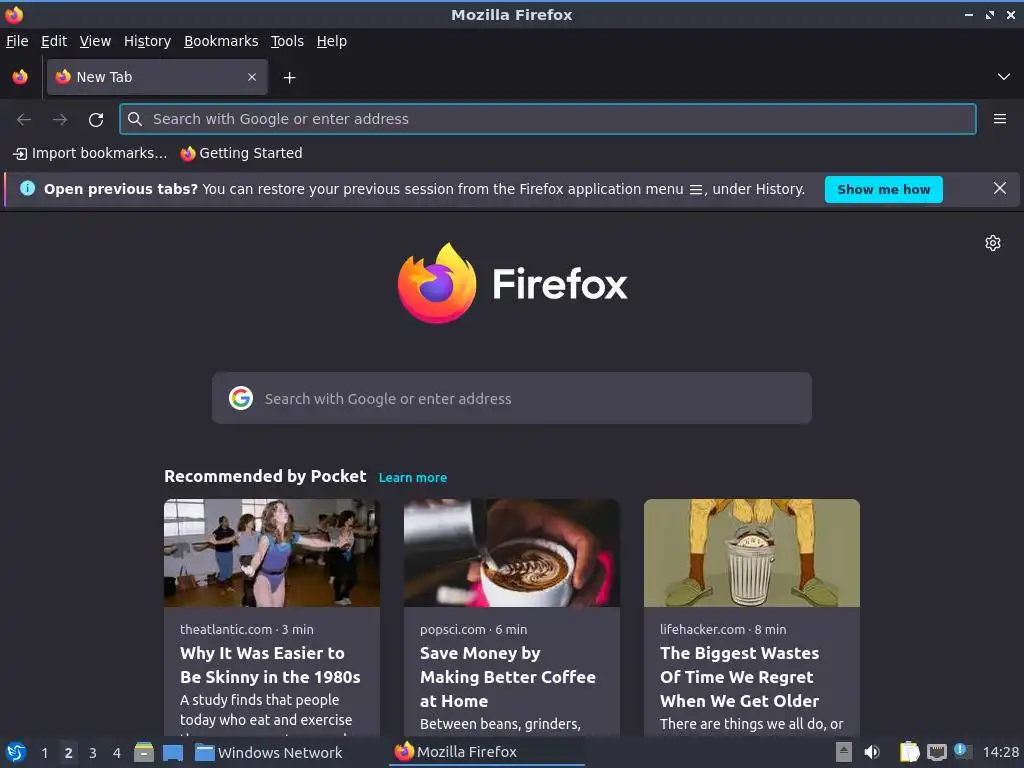1024x768 pixels.
Task: Click the Pocket Learn more link
Action: pos(413,477)
